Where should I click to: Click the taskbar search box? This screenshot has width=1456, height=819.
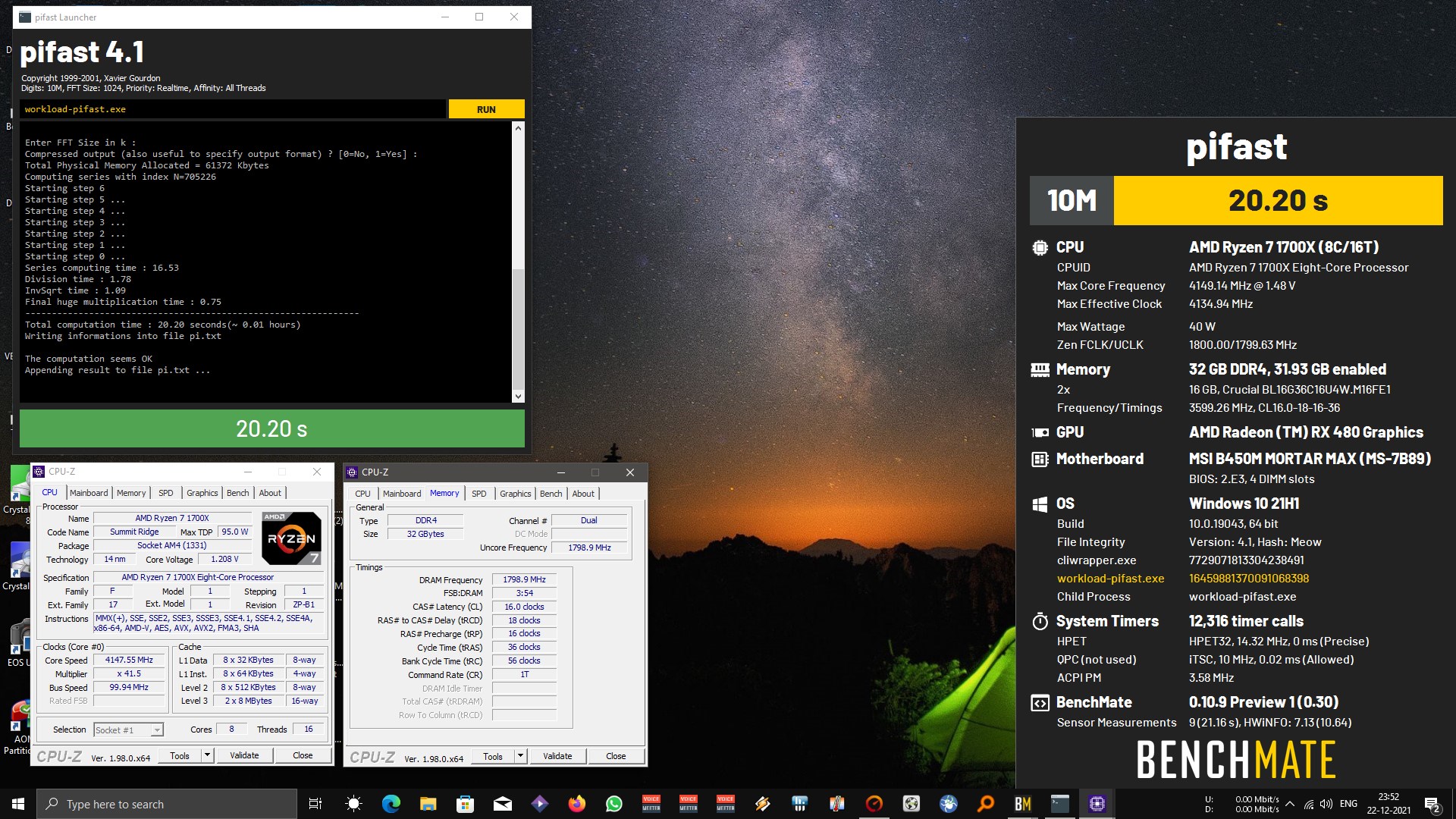click(x=167, y=804)
